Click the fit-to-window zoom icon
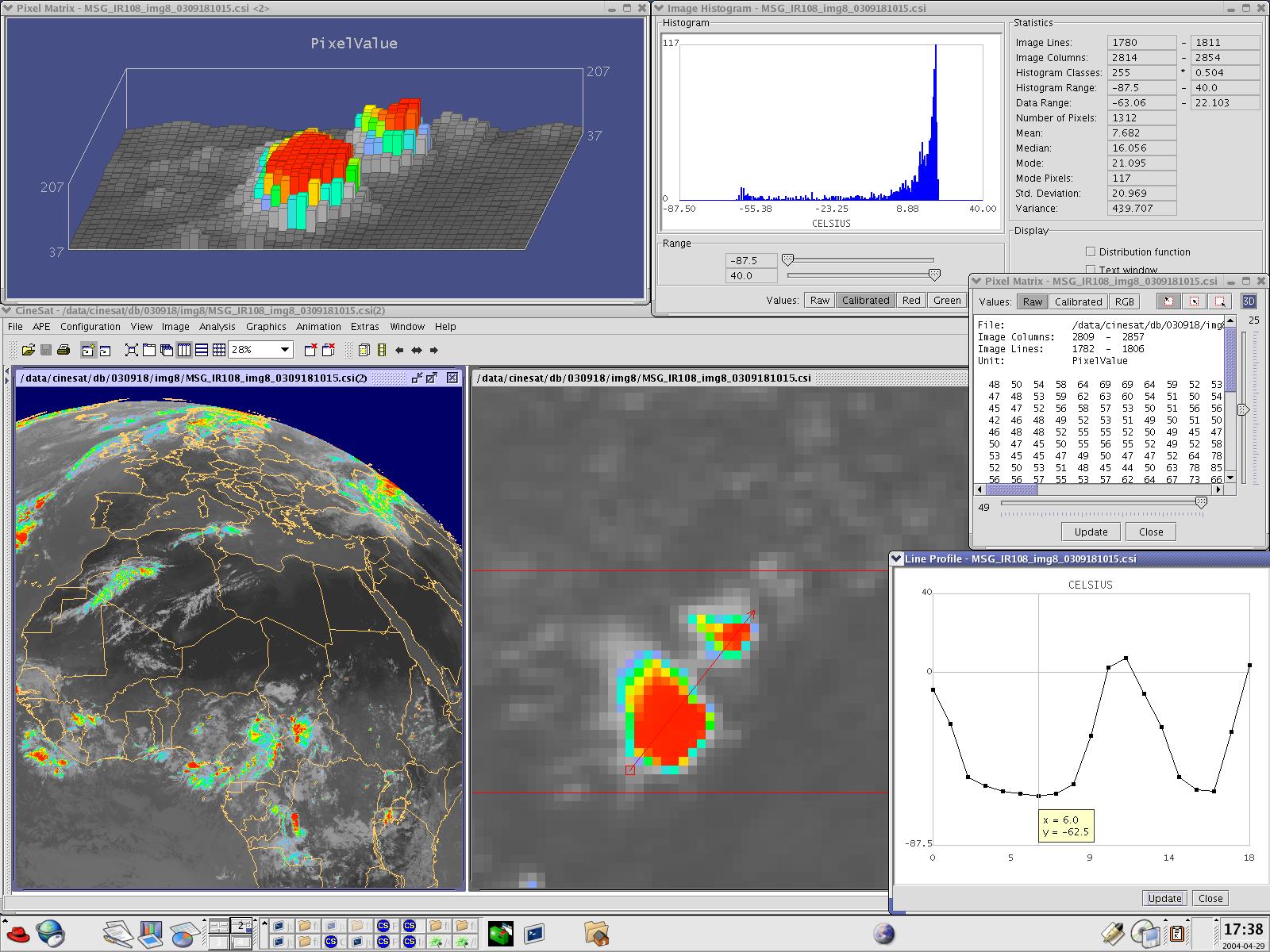Image resolution: width=1270 pixels, height=952 pixels. pos(132,350)
